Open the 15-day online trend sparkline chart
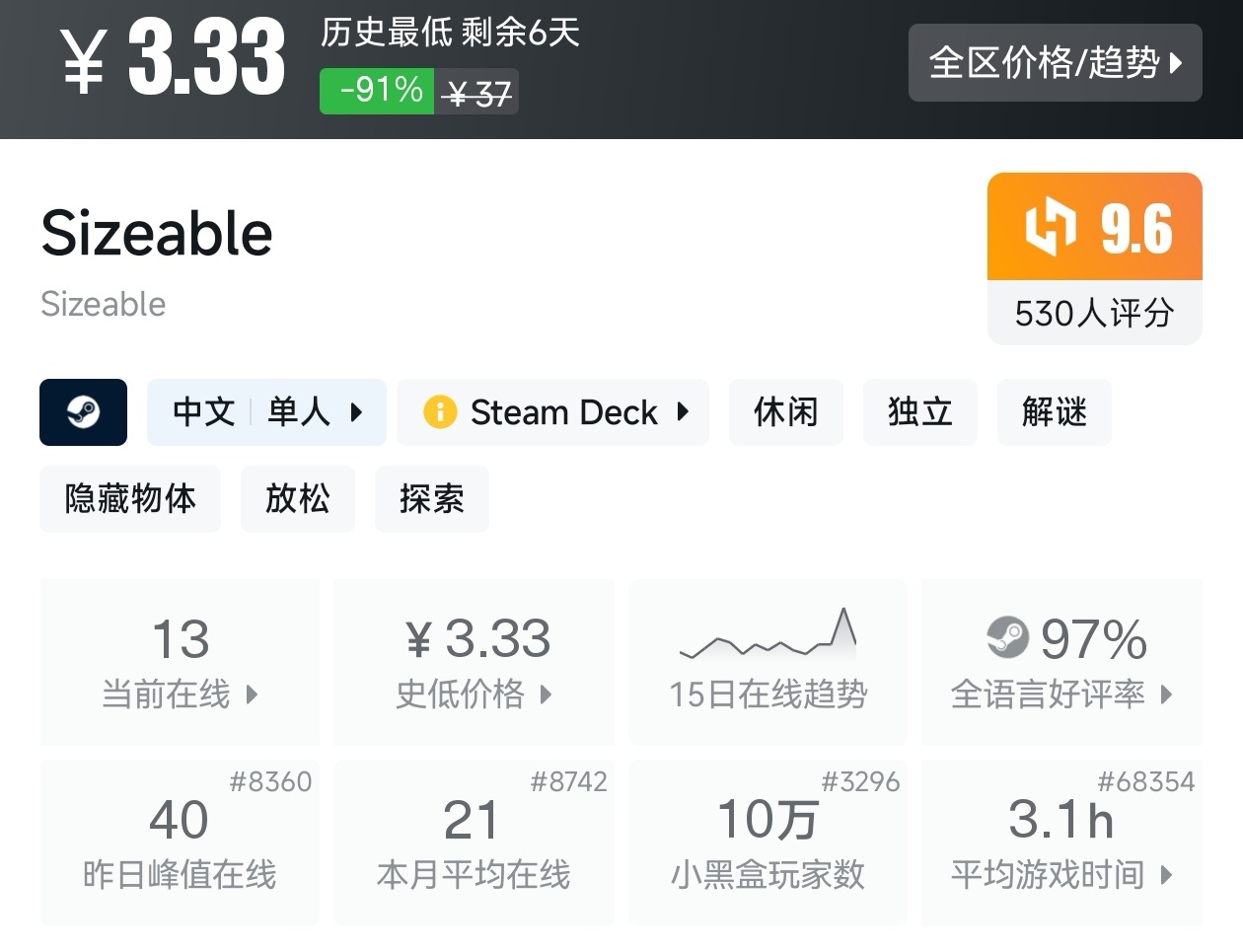 point(768,636)
